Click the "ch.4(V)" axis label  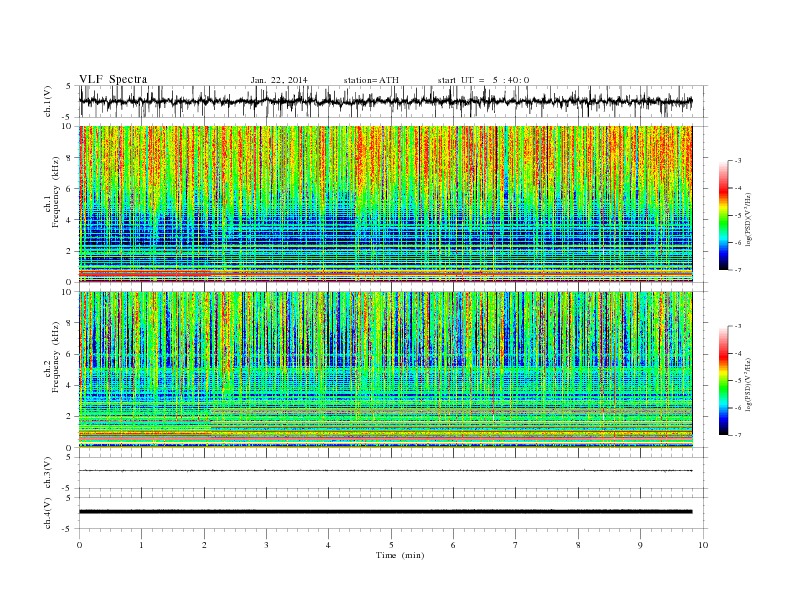[x=48, y=513]
